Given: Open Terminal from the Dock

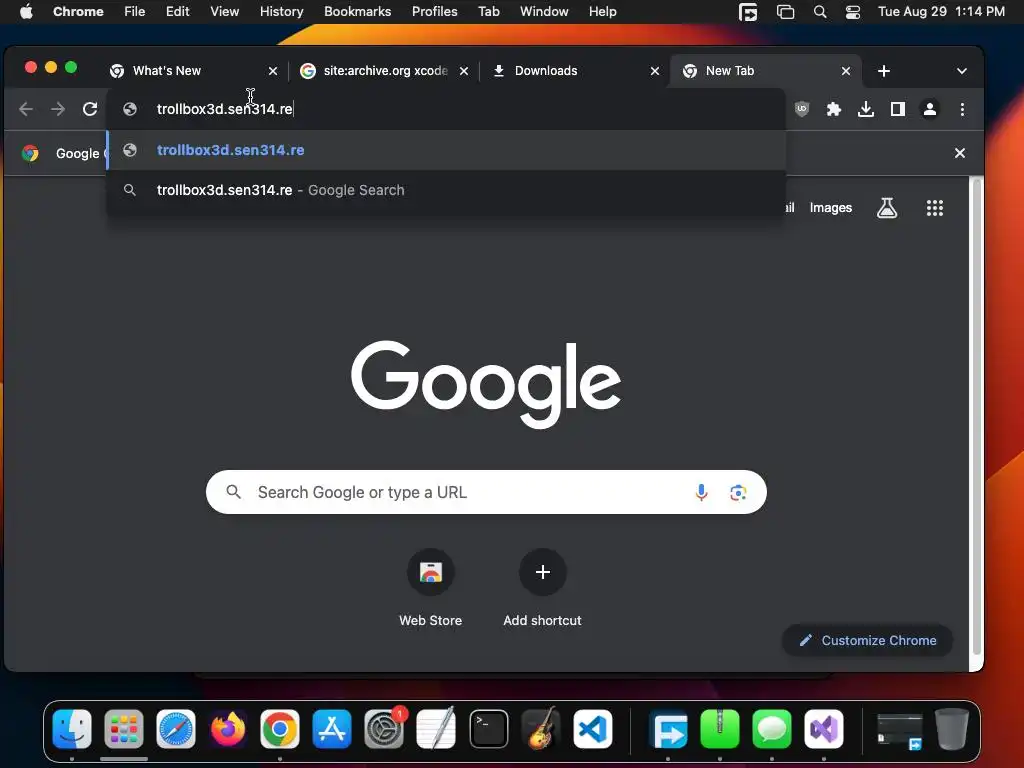Looking at the screenshot, I should click(x=488, y=729).
